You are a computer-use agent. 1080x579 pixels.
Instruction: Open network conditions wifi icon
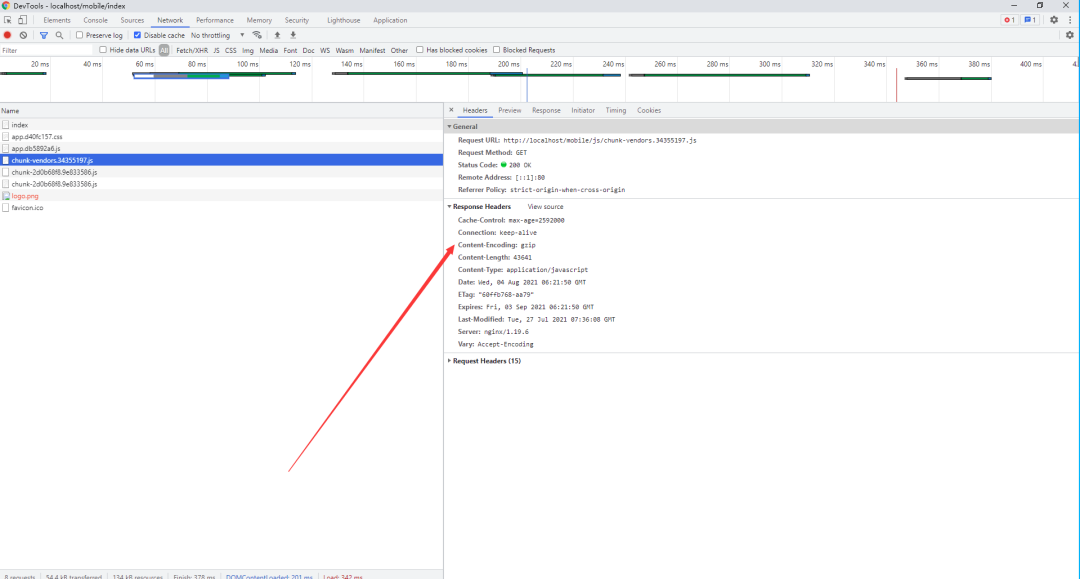click(x=257, y=35)
